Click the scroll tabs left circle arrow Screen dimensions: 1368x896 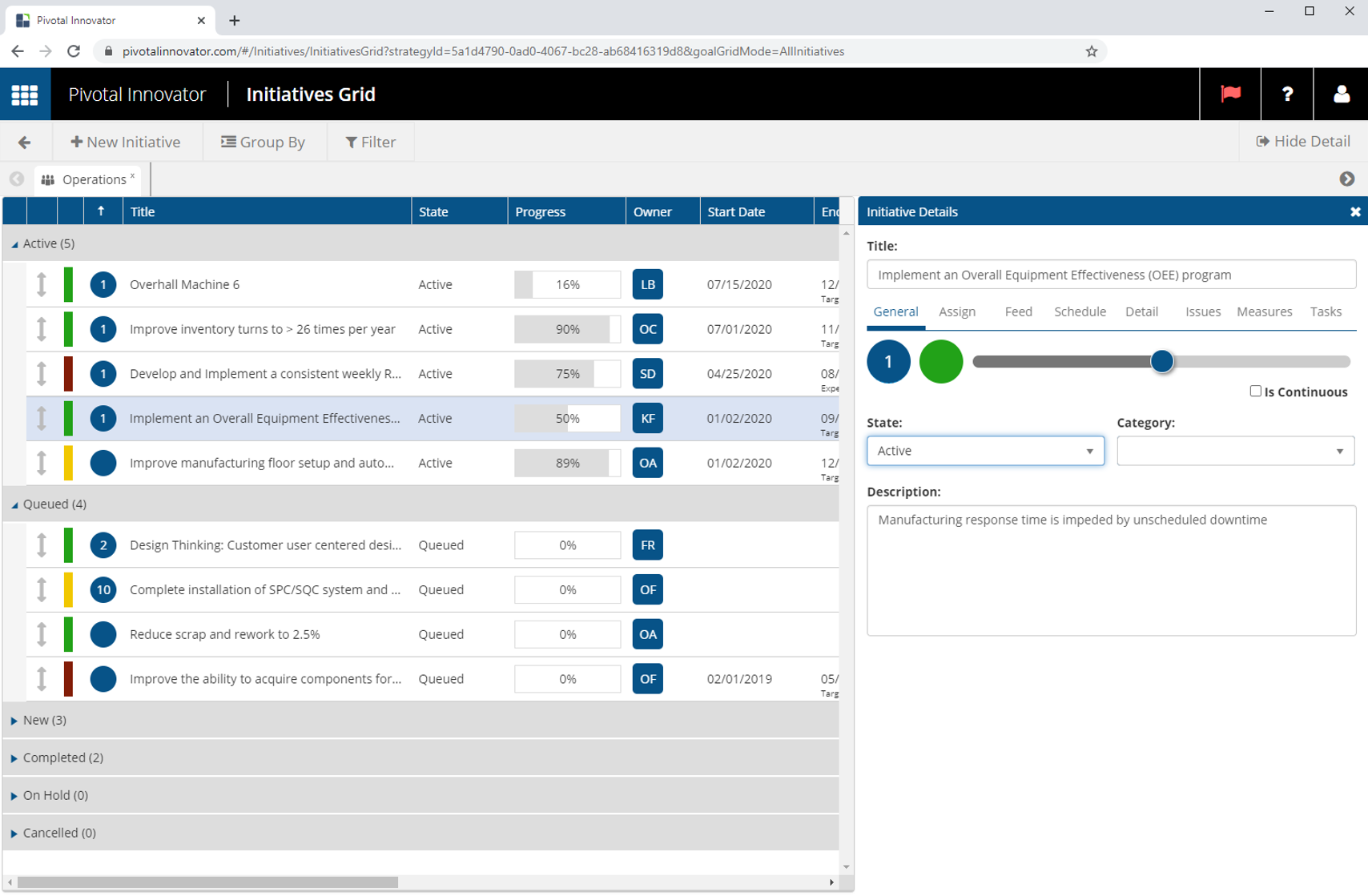pos(17,179)
